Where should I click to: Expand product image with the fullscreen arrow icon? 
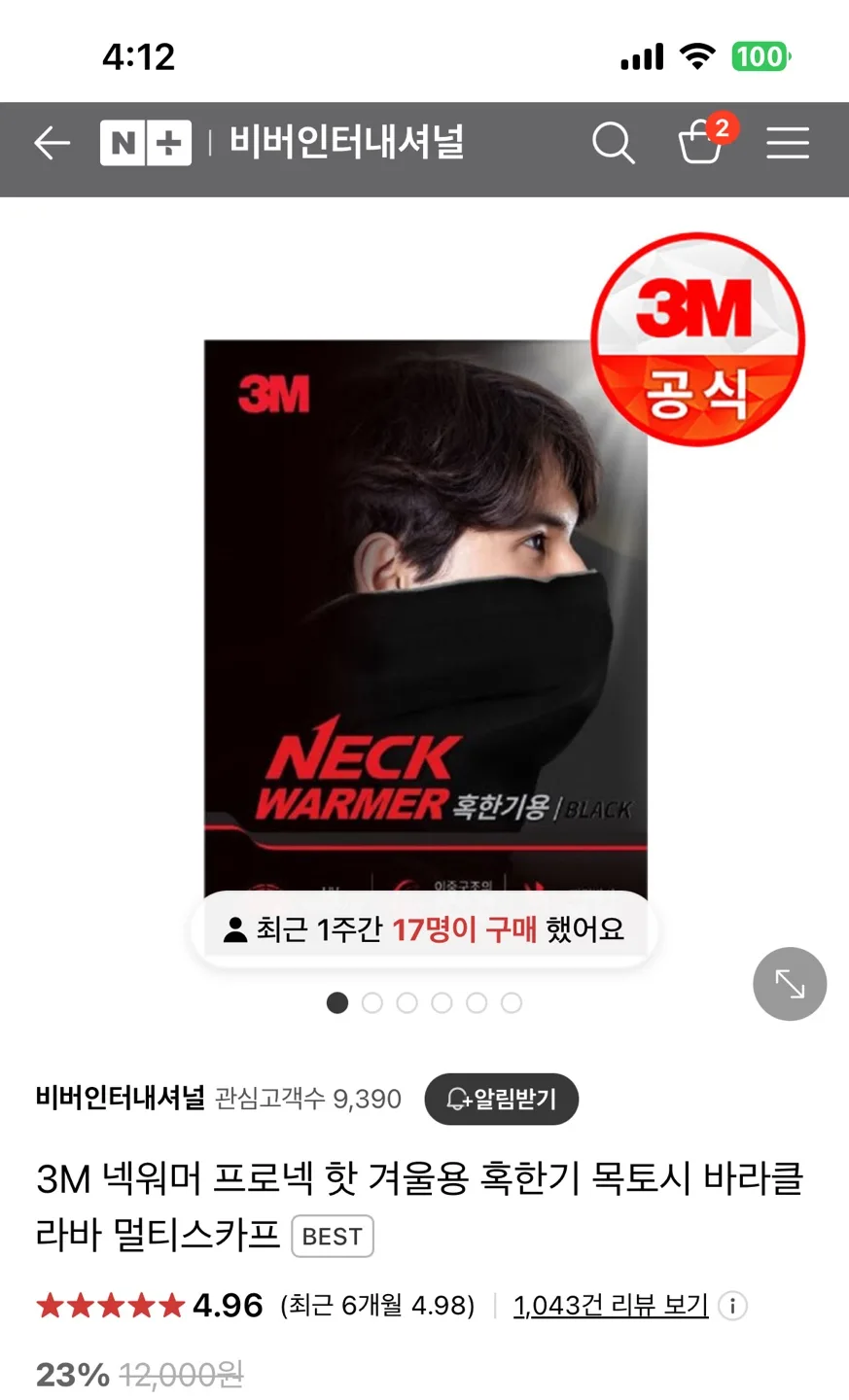click(x=790, y=984)
